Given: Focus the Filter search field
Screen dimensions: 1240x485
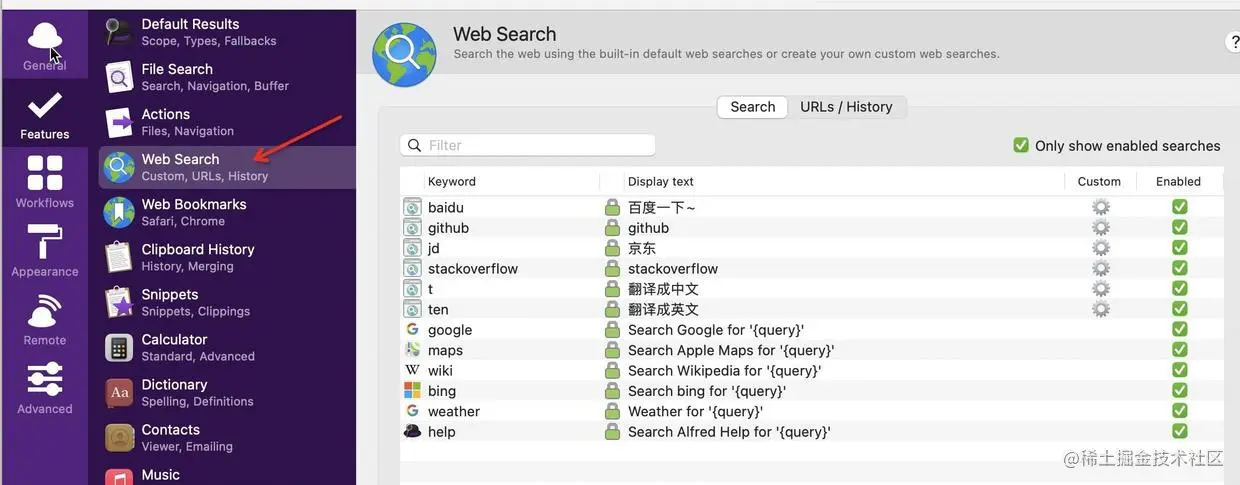Looking at the screenshot, I should (x=527, y=145).
